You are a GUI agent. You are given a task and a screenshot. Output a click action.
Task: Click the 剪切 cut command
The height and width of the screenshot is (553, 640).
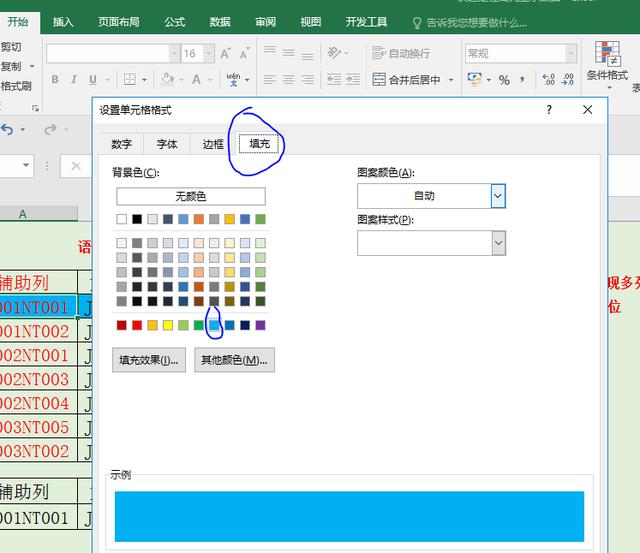coord(11,47)
